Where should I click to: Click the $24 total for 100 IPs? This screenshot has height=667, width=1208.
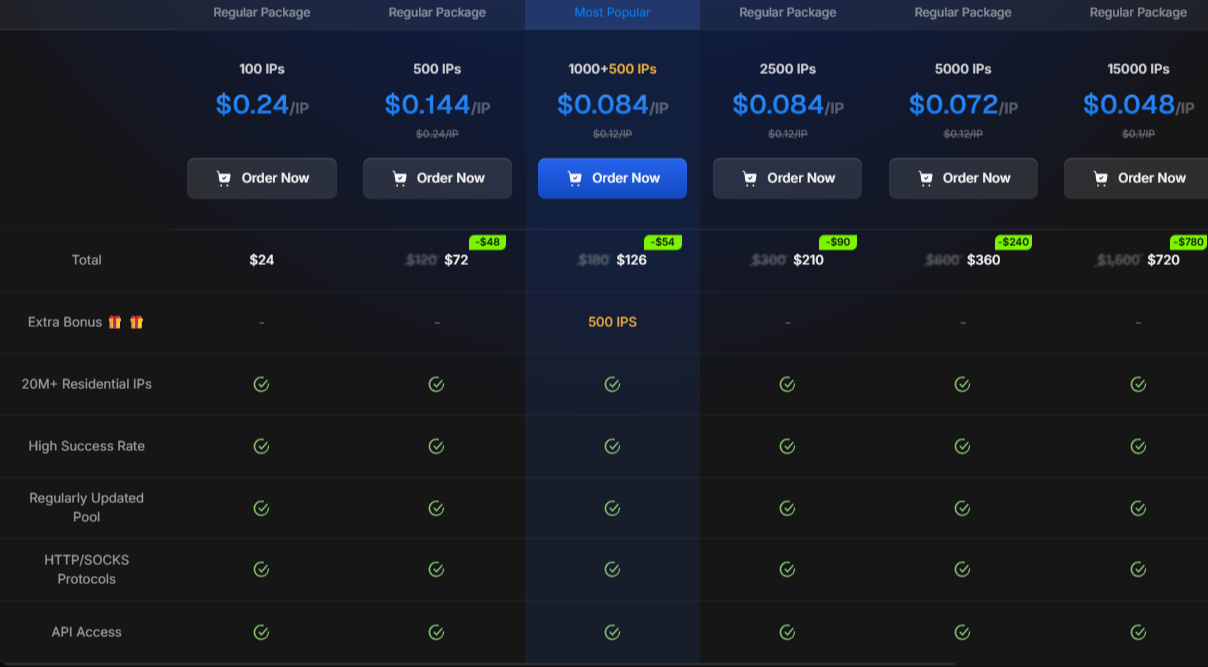point(262,260)
